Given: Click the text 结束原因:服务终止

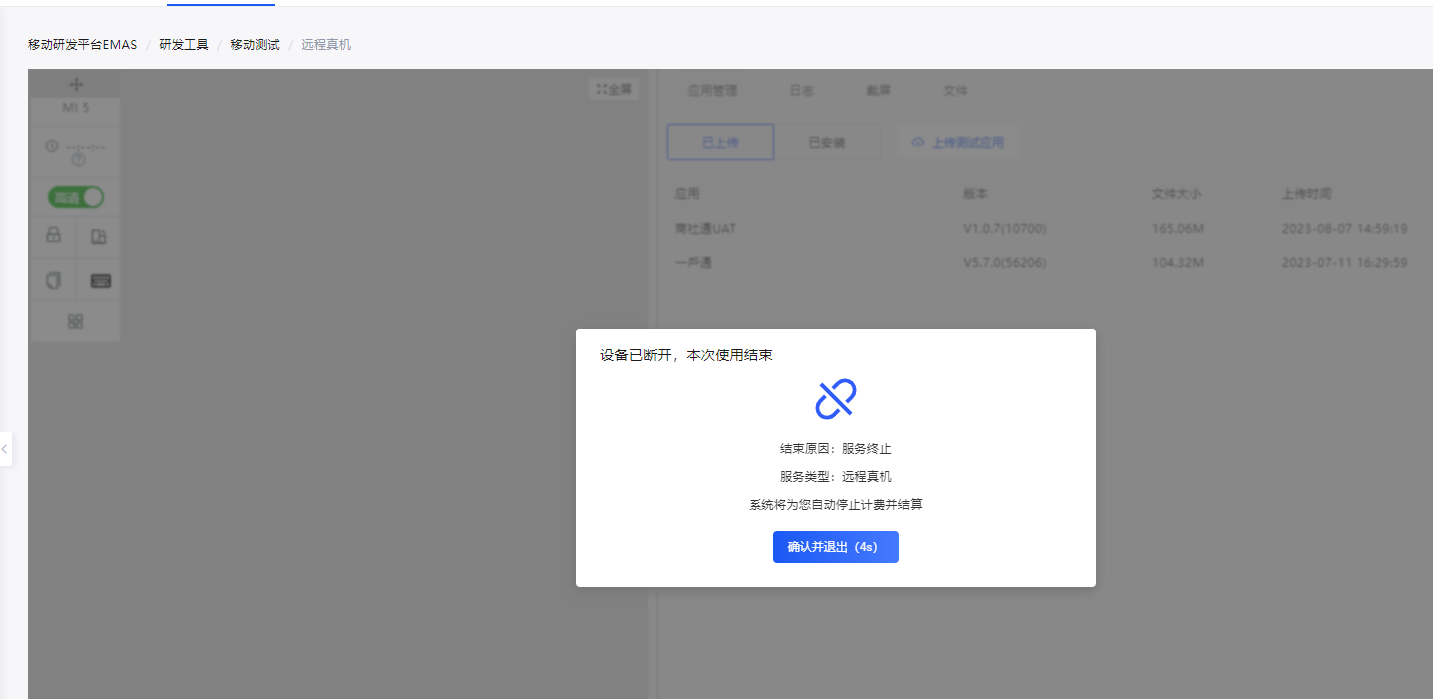Looking at the screenshot, I should point(836,449).
